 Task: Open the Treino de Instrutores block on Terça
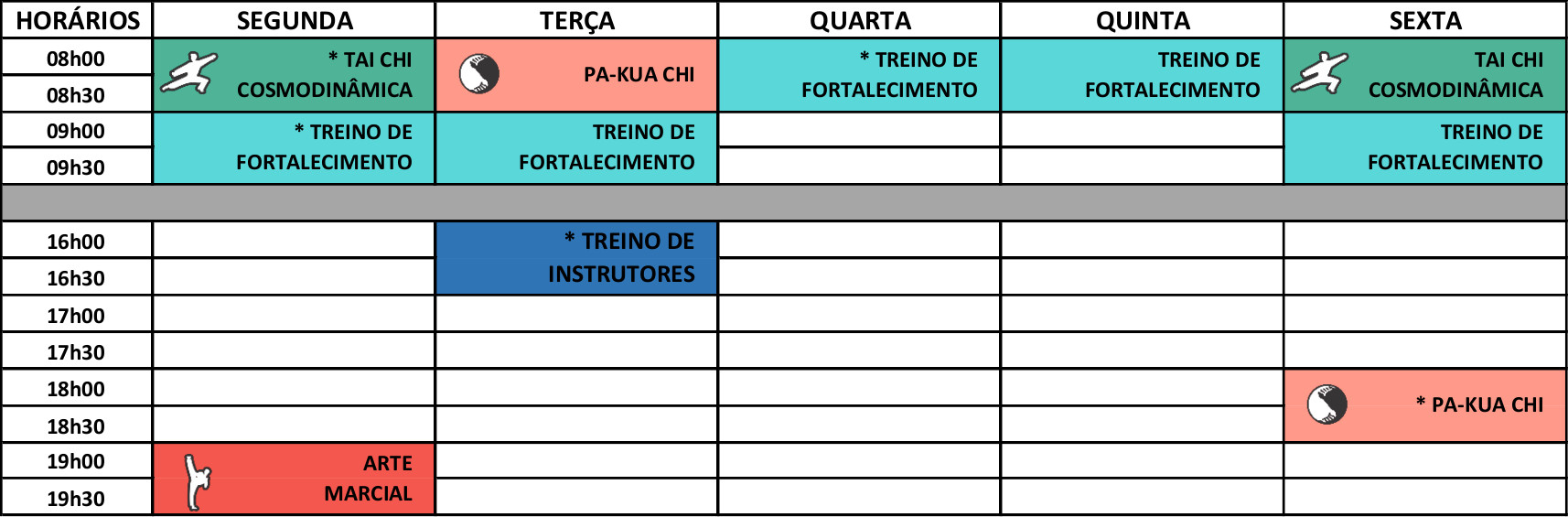[x=576, y=258]
